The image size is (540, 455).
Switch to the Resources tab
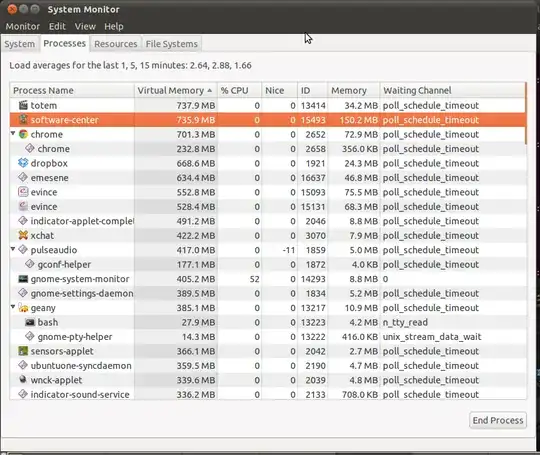point(116,44)
